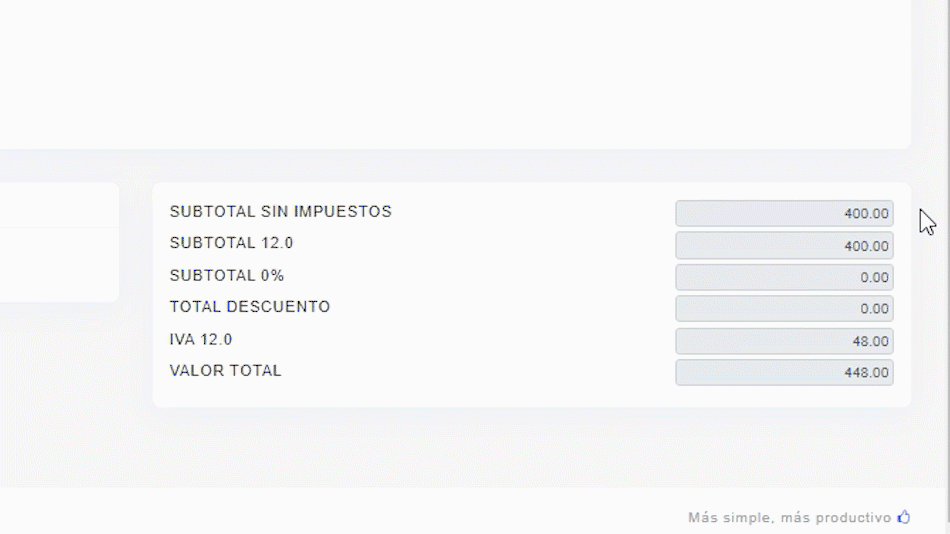Image resolution: width=950 pixels, height=534 pixels.
Task: Click the SUBTOTAL 12.0 label text
Action: pyautogui.click(x=231, y=243)
